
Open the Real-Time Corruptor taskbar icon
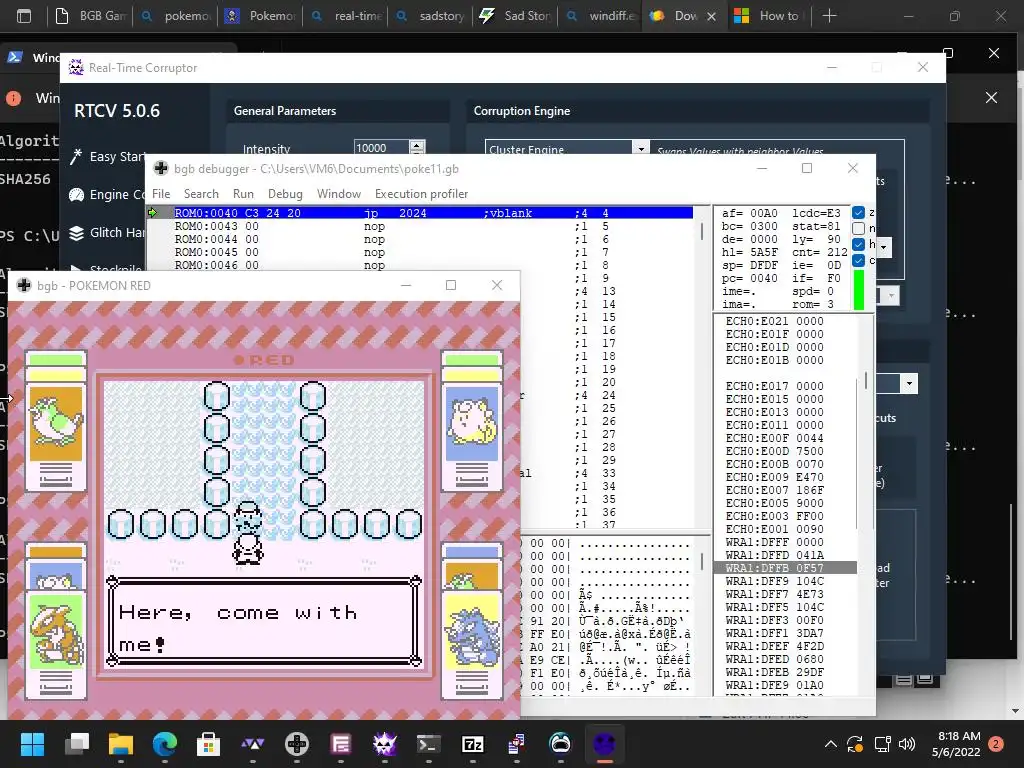(385, 743)
